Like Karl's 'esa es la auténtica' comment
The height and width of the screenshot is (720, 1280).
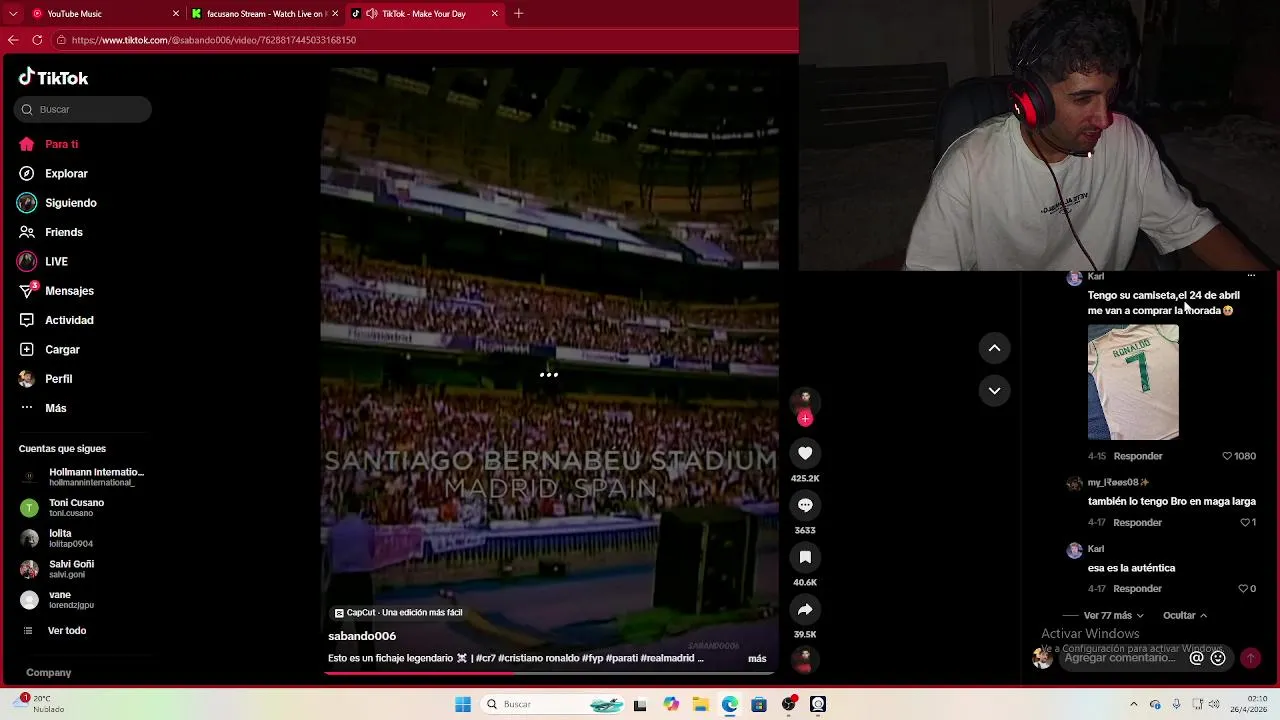[1243, 589]
